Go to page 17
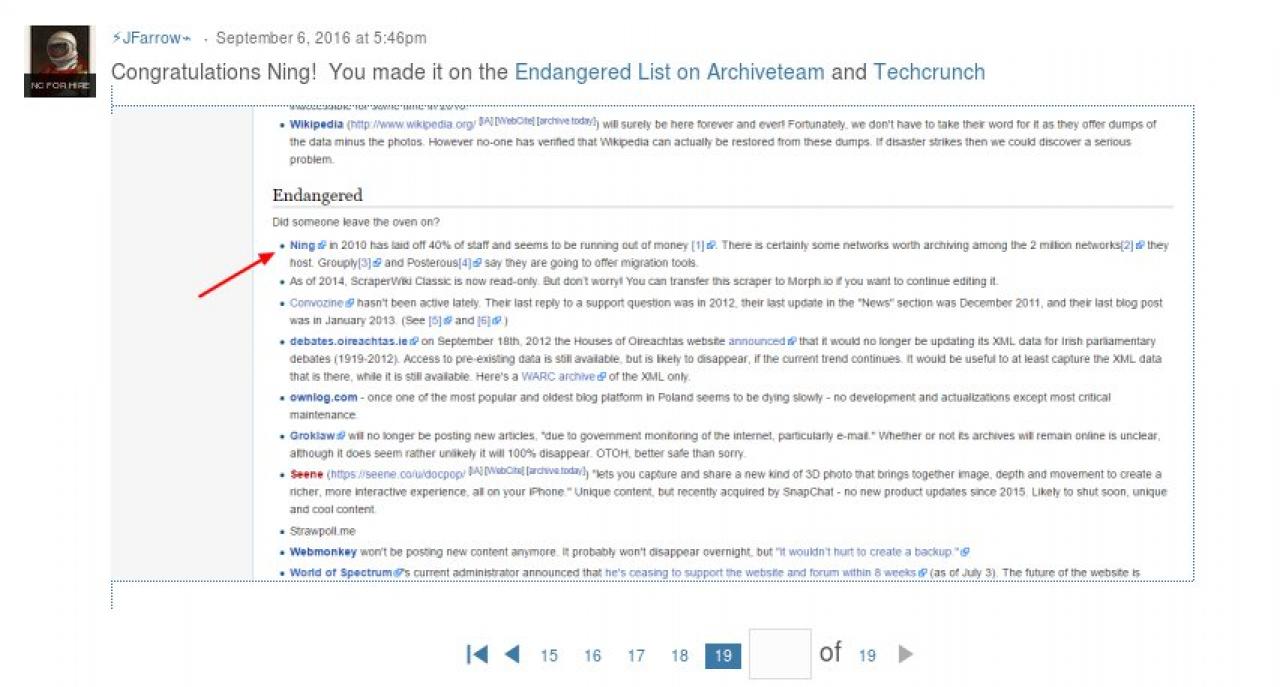 [x=636, y=656]
